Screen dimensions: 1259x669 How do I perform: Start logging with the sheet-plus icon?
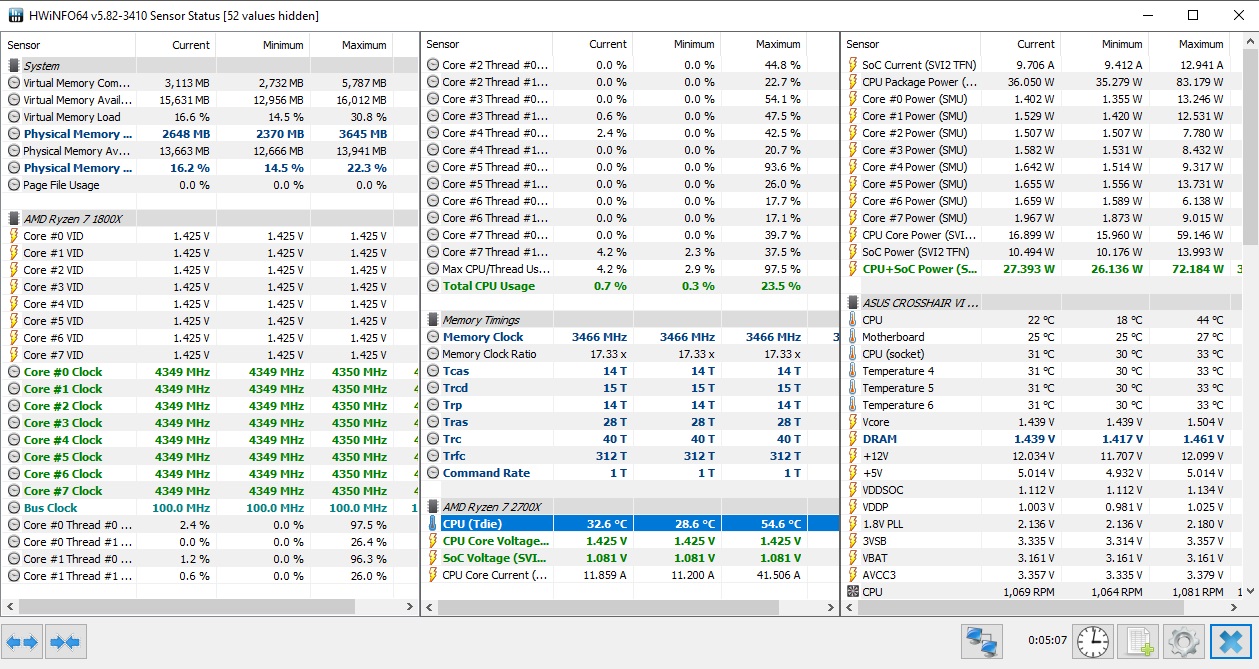click(x=1138, y=641)
